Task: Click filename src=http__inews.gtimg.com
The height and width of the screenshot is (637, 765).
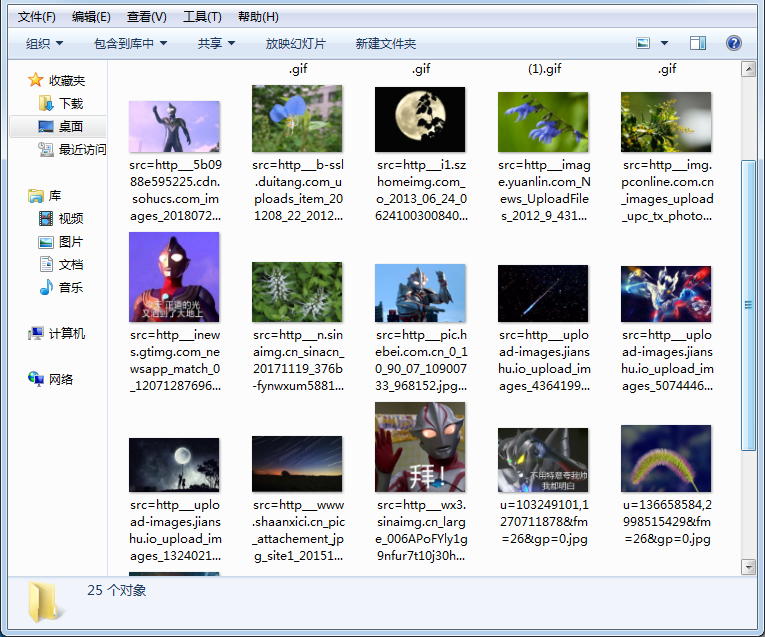Action: (x=175, y=360)
